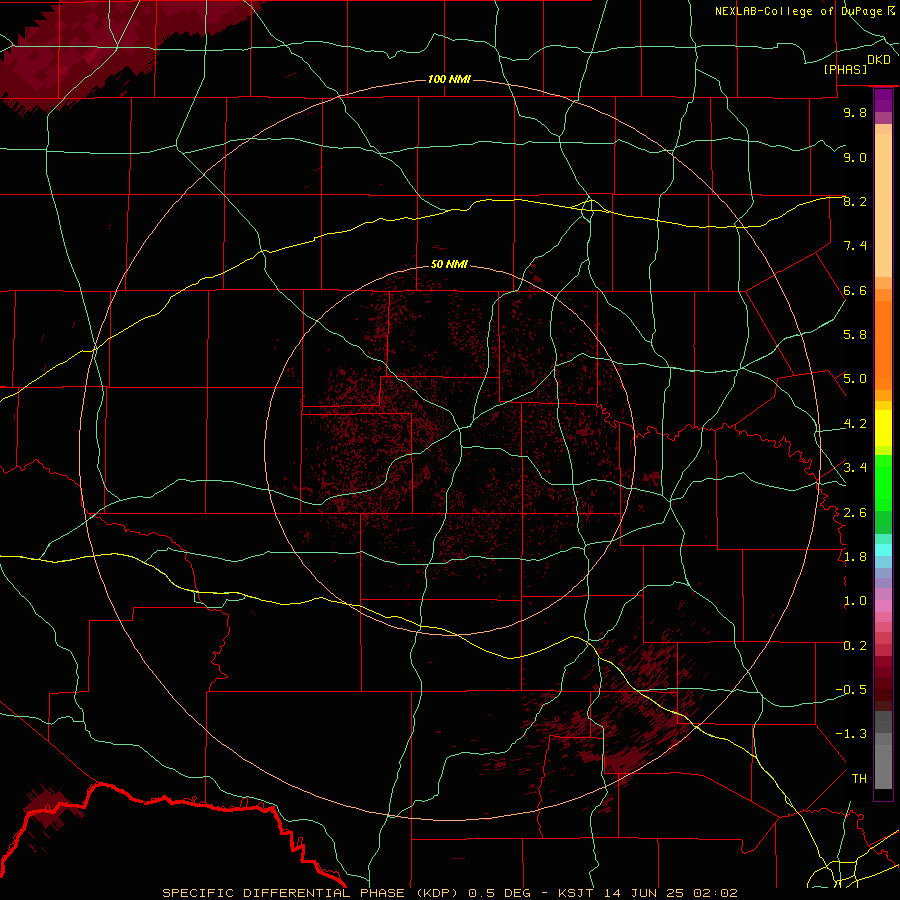The image size is (900, 900).
Task: Click the DKD product label
Action: coord(879,60)
